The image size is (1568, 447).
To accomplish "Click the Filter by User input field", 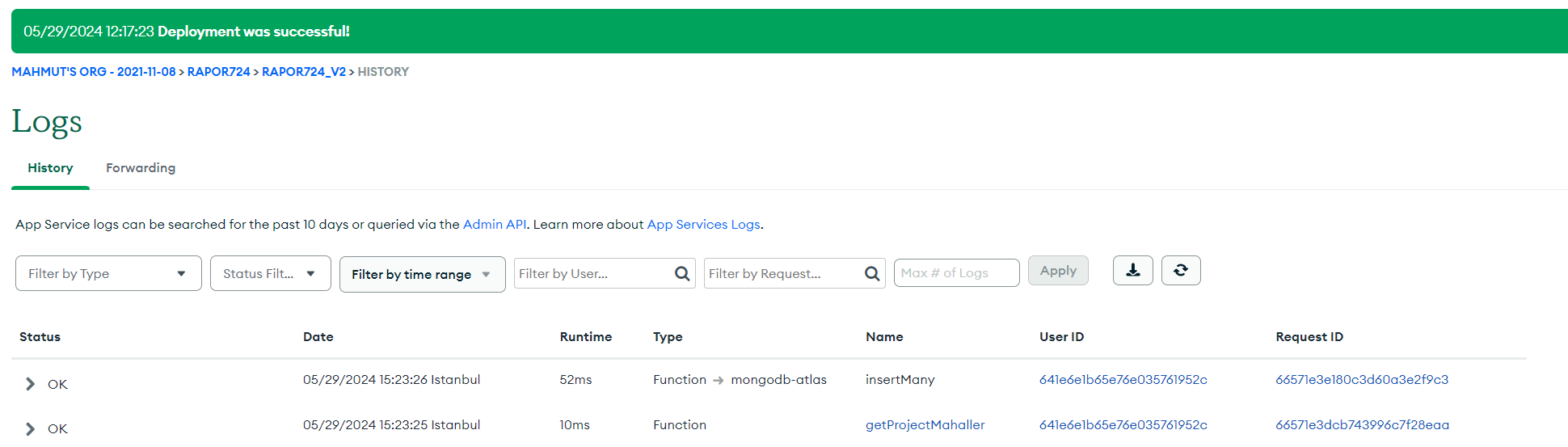I will (x=592, y=274).
